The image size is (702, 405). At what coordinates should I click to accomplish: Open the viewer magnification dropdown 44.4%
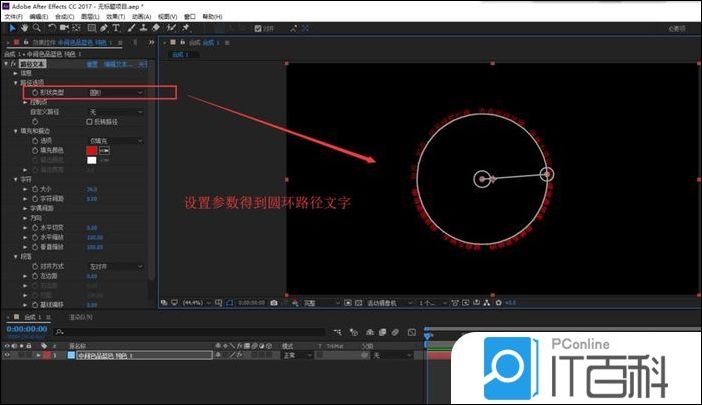pyautogui.click(x=196, y=303)
